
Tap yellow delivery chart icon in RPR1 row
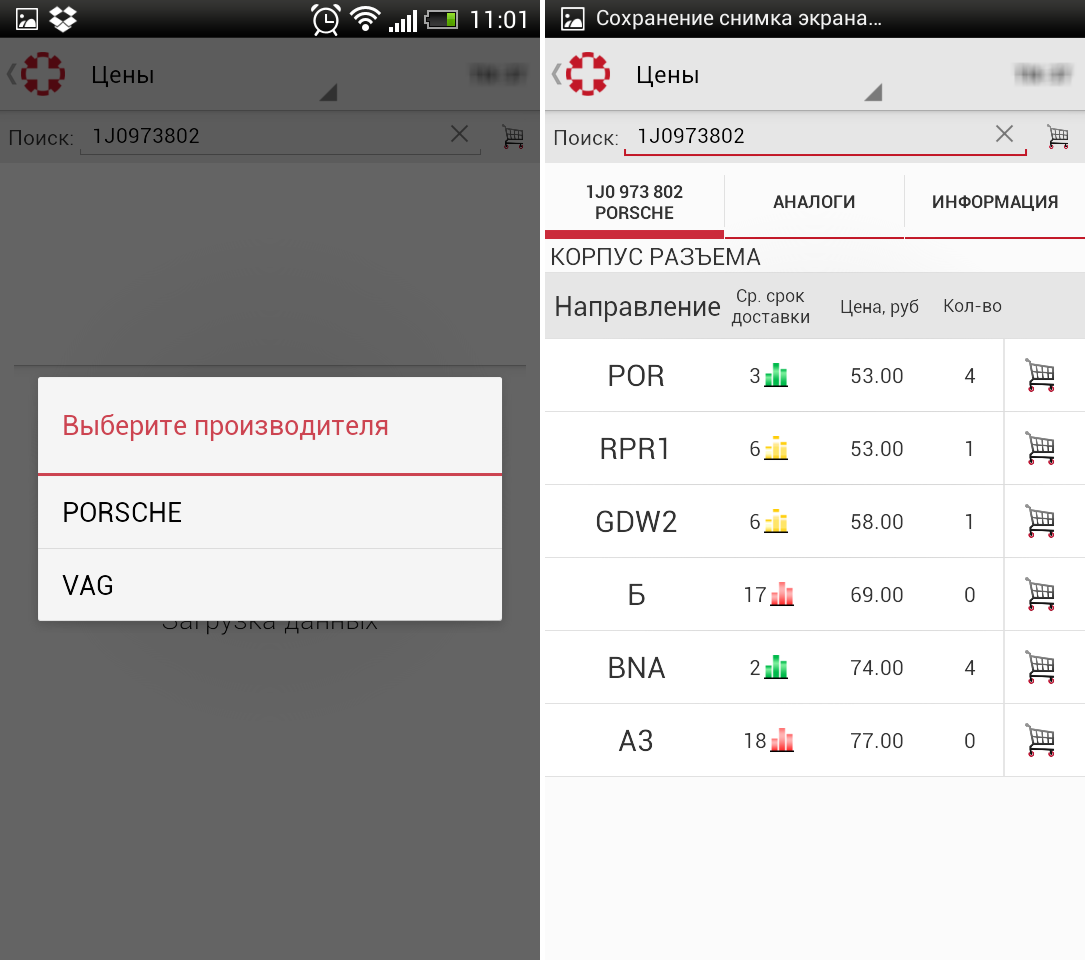tap(776, 449)
